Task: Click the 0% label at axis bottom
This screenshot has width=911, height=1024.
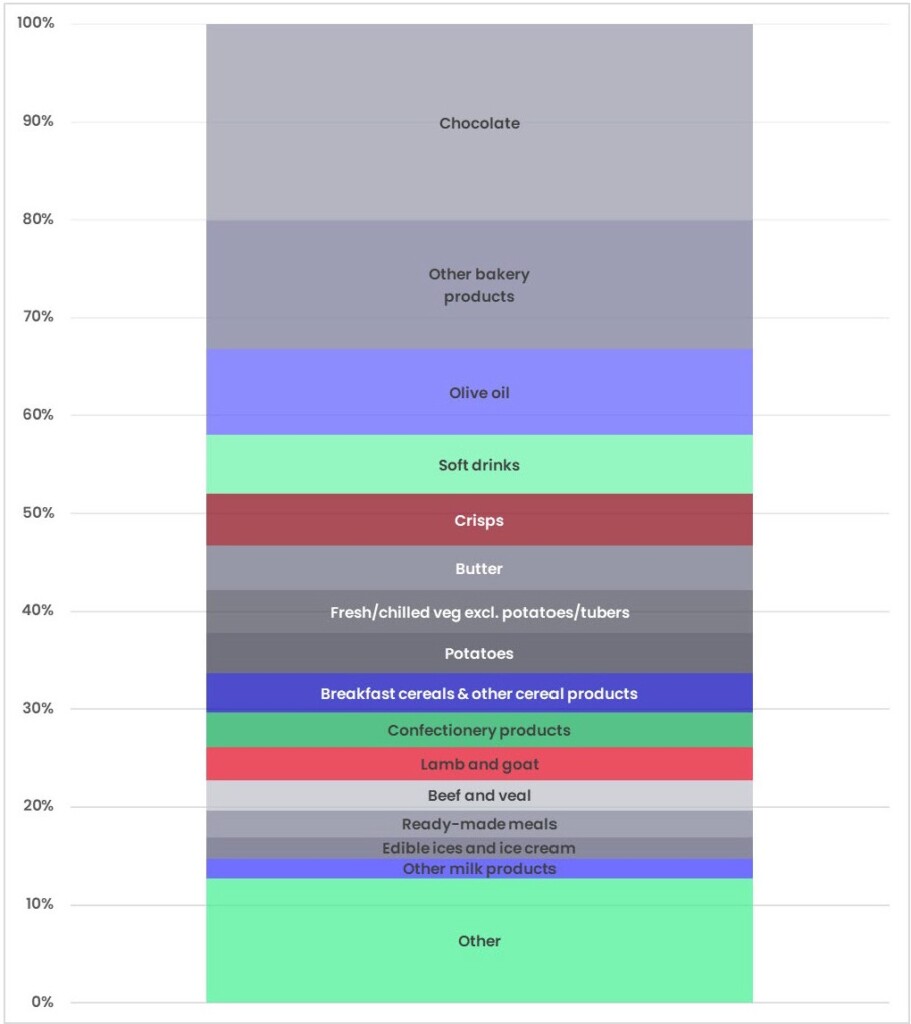Action: [x=41, y=1002]
